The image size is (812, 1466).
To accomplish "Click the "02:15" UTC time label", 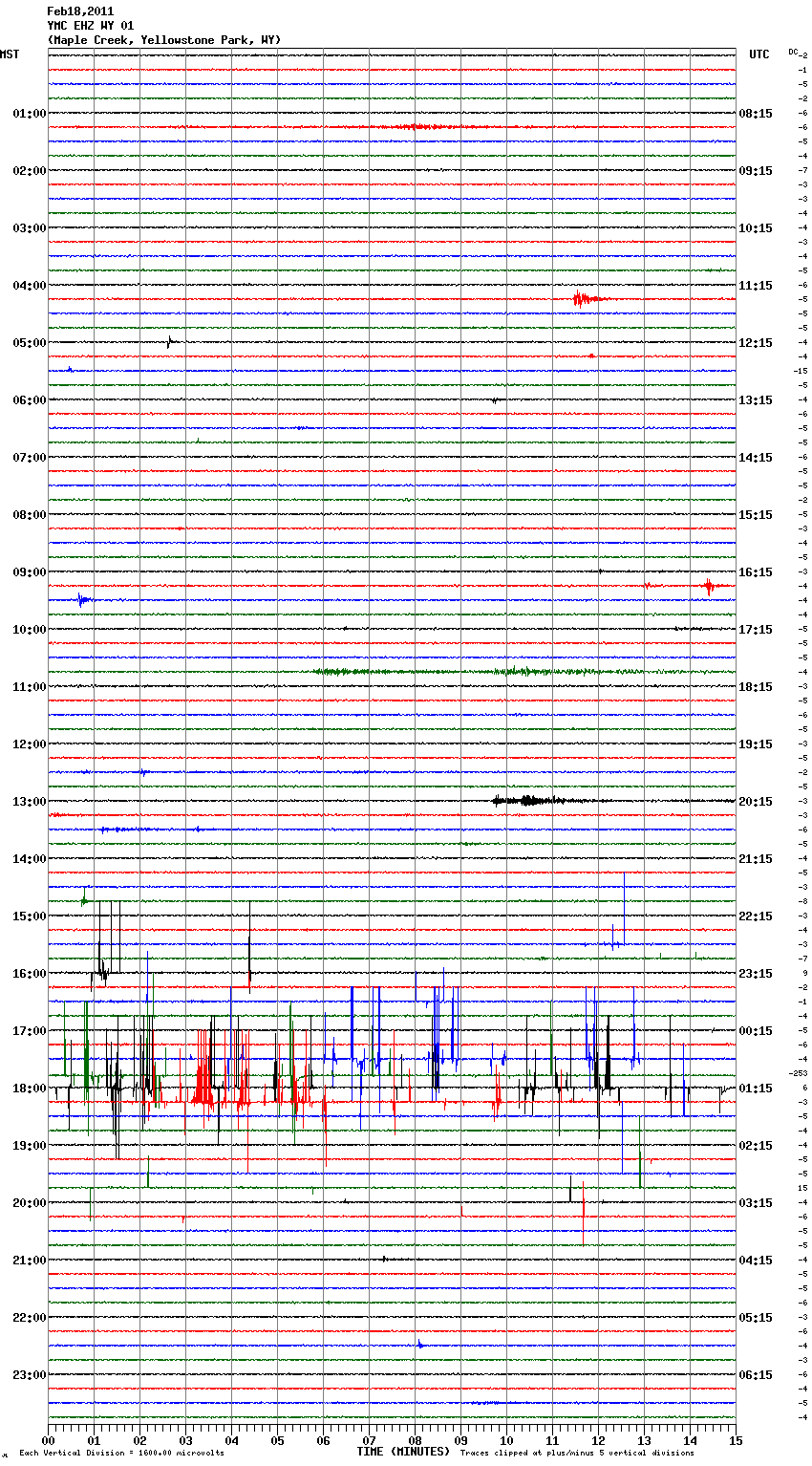I will tap(756, 1146).
